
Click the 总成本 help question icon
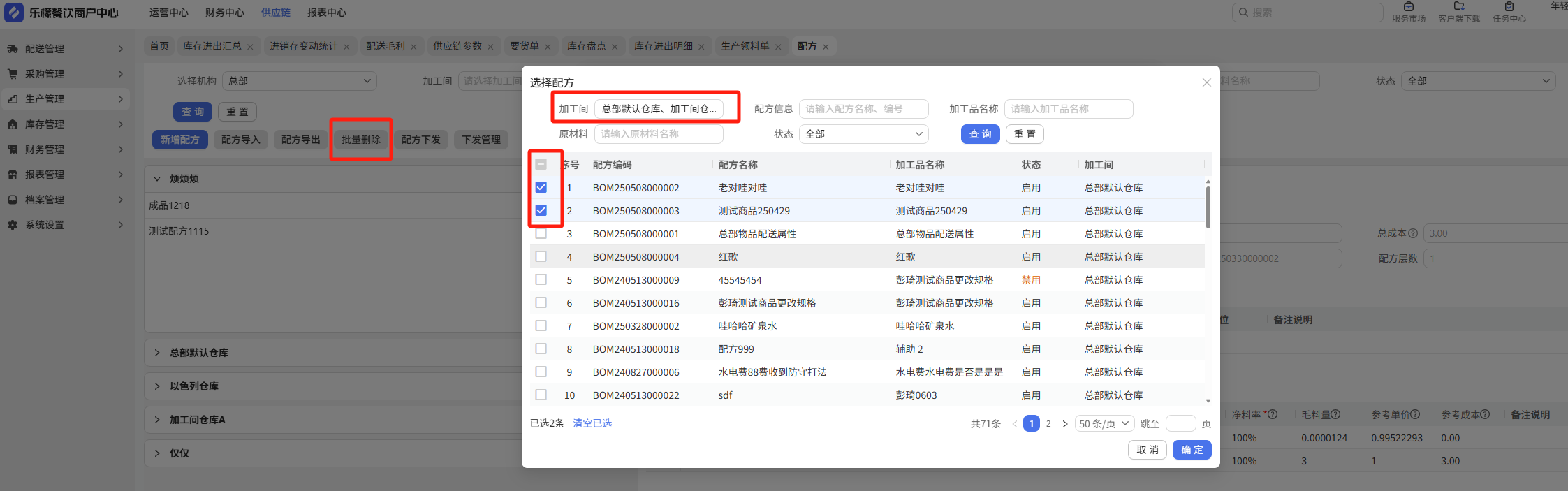tap(1413, 233)
